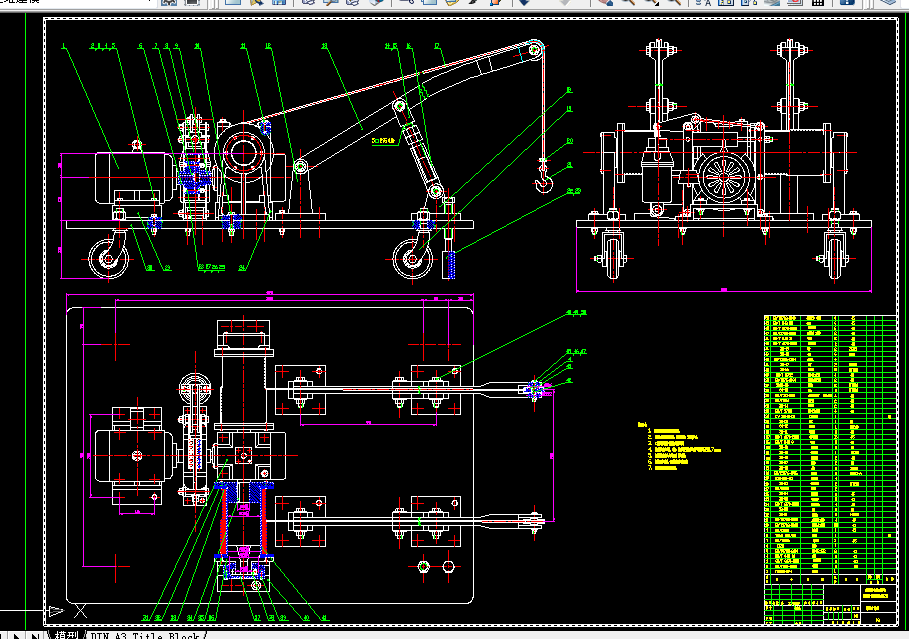Select the paper space triangle icon near the sheet corner
This screenshot has width=909, height=639.
(x=56, y=611)
